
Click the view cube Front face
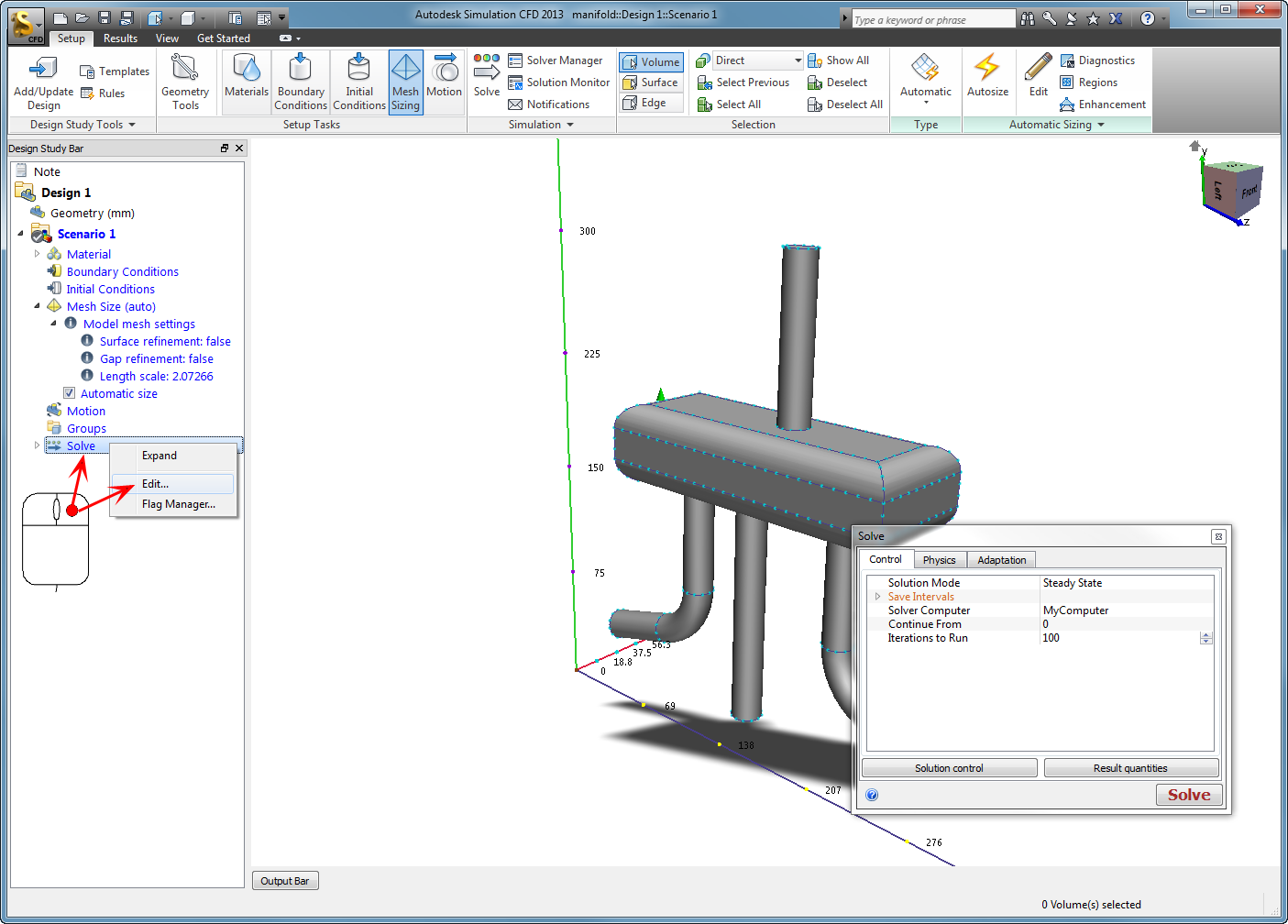(x=1249, y=192)
